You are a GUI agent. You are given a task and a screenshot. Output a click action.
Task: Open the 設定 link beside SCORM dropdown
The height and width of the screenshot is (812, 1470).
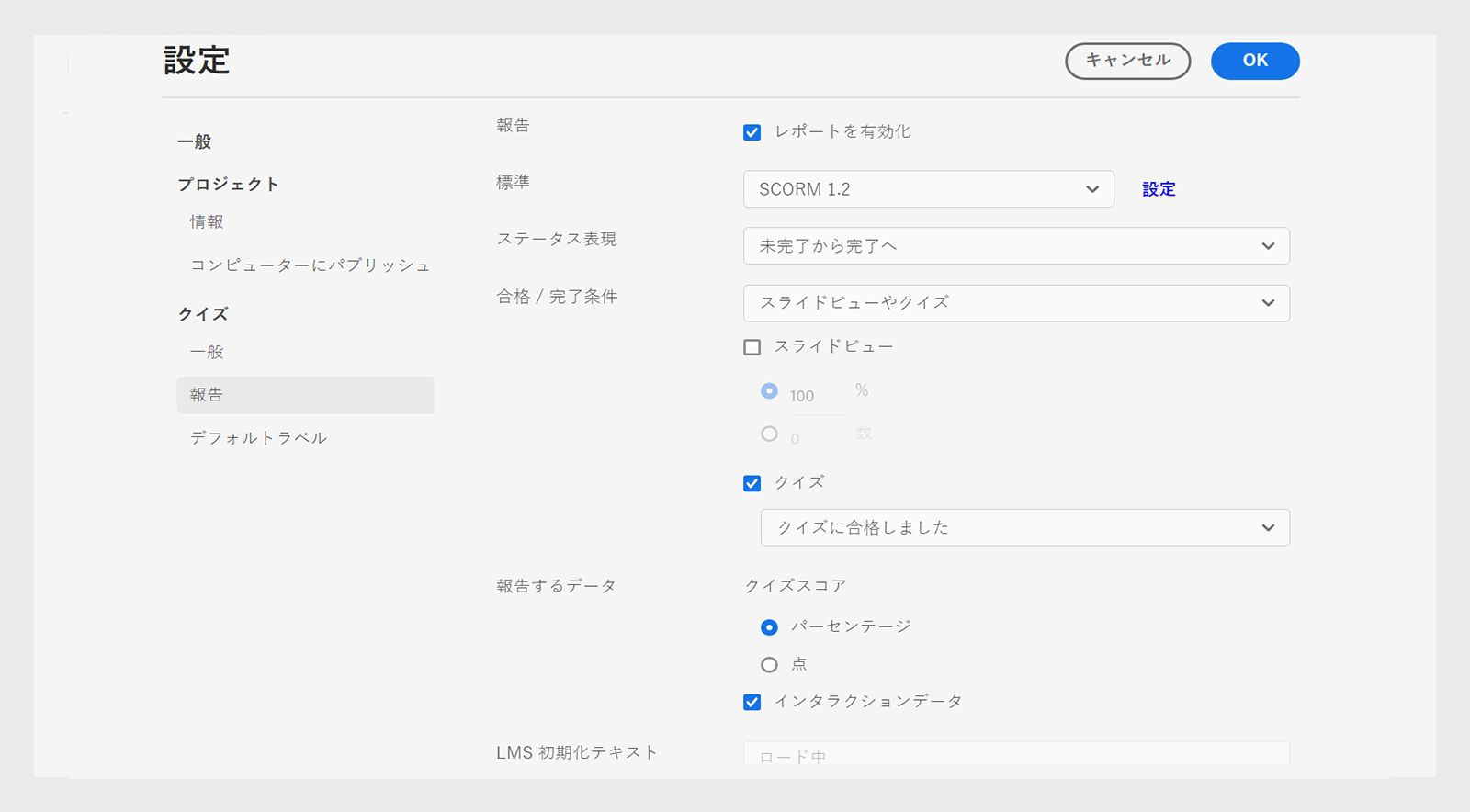(x=1159, y=189)
